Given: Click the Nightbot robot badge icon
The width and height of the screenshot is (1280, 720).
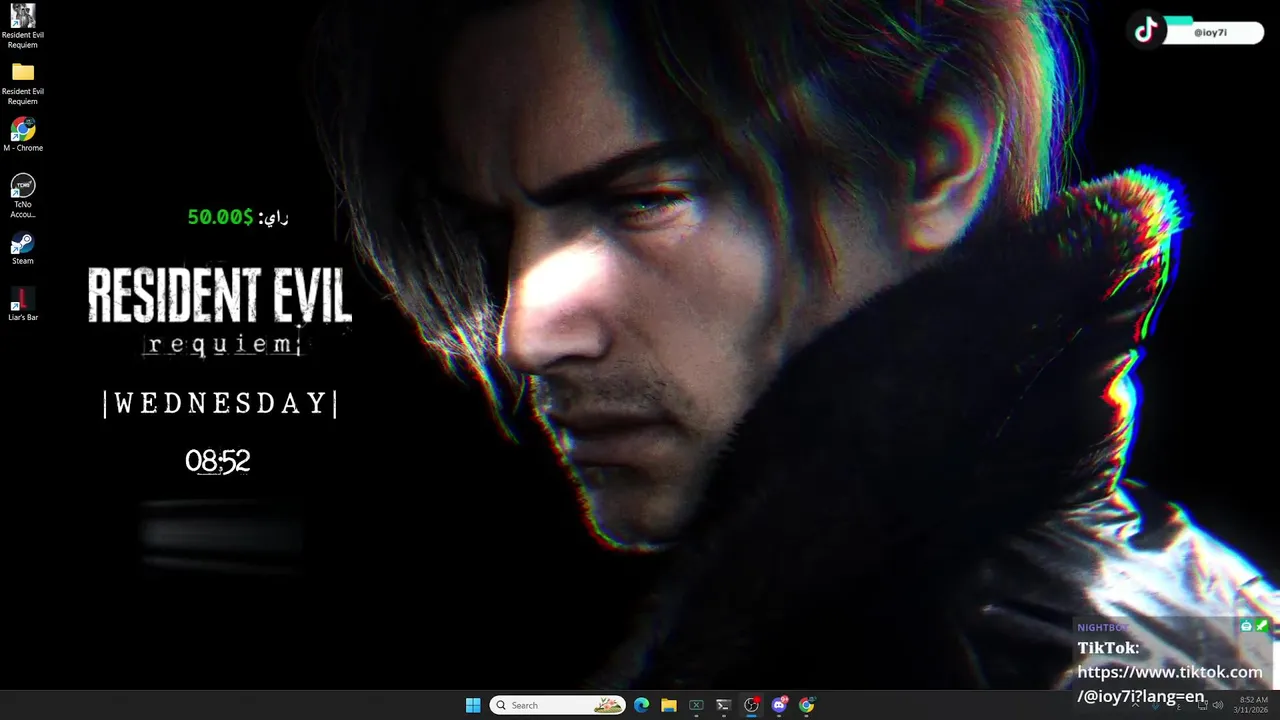Looking at the screenshot, I should click(1247, 626).
